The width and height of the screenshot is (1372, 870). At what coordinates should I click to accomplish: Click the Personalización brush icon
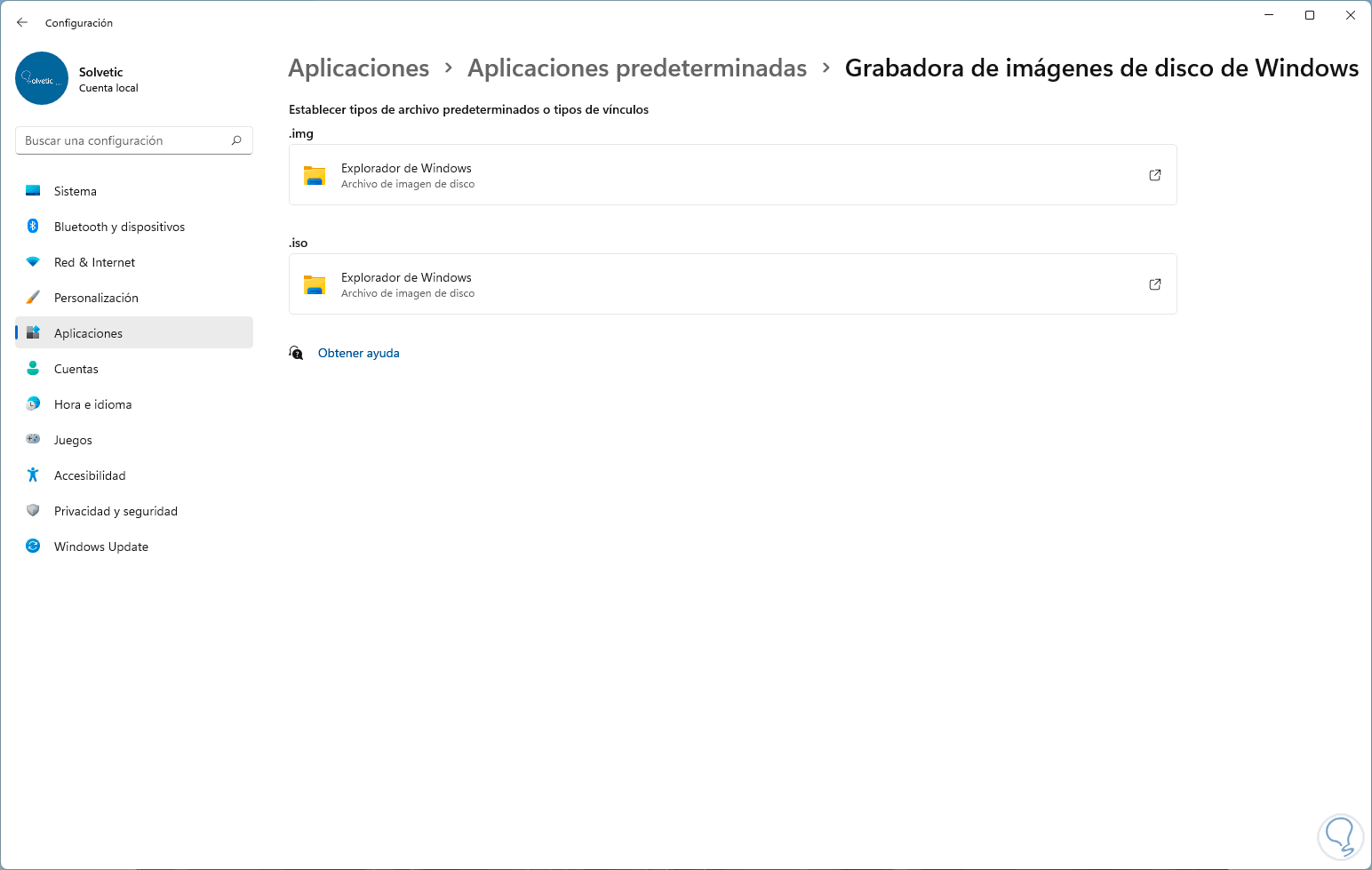[x=33, y=298]
